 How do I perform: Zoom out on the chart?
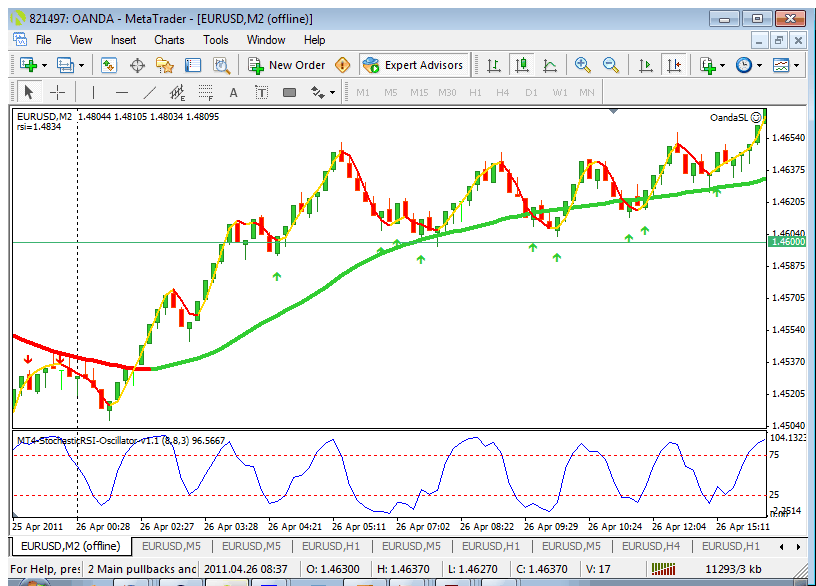610,65
